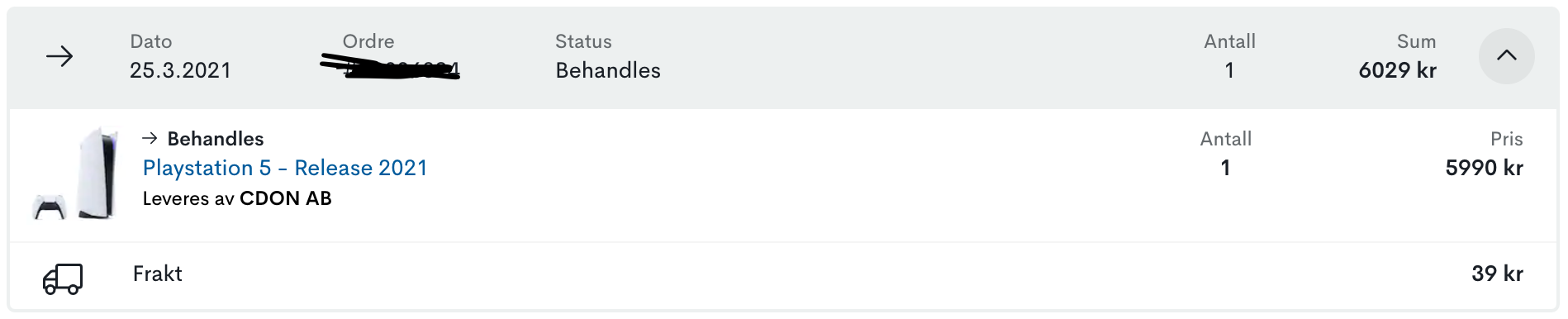
Task: Click the Status column heading
Action: pos(583,41)
